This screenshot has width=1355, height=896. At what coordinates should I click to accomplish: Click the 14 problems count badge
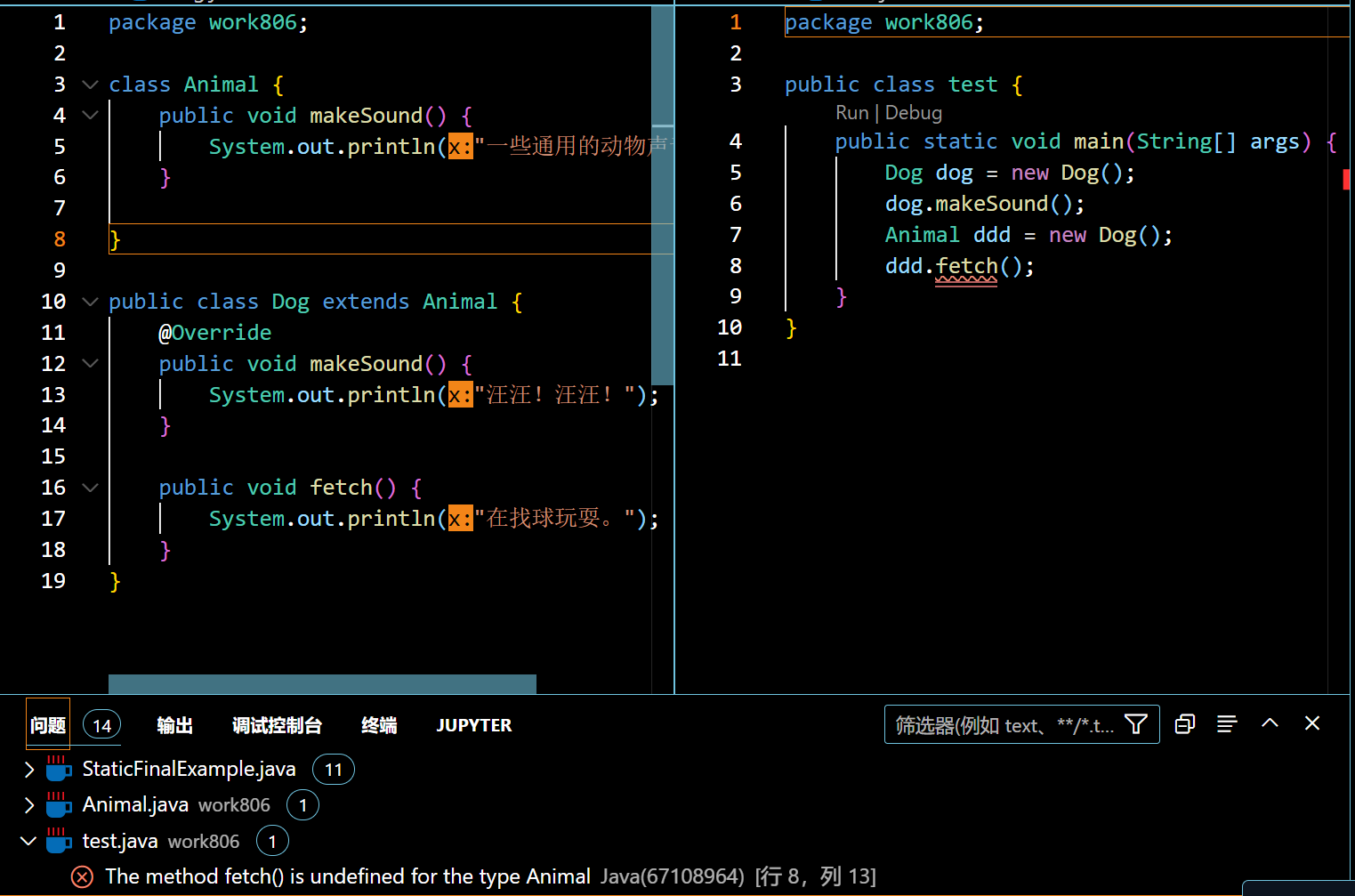point(102,725)
